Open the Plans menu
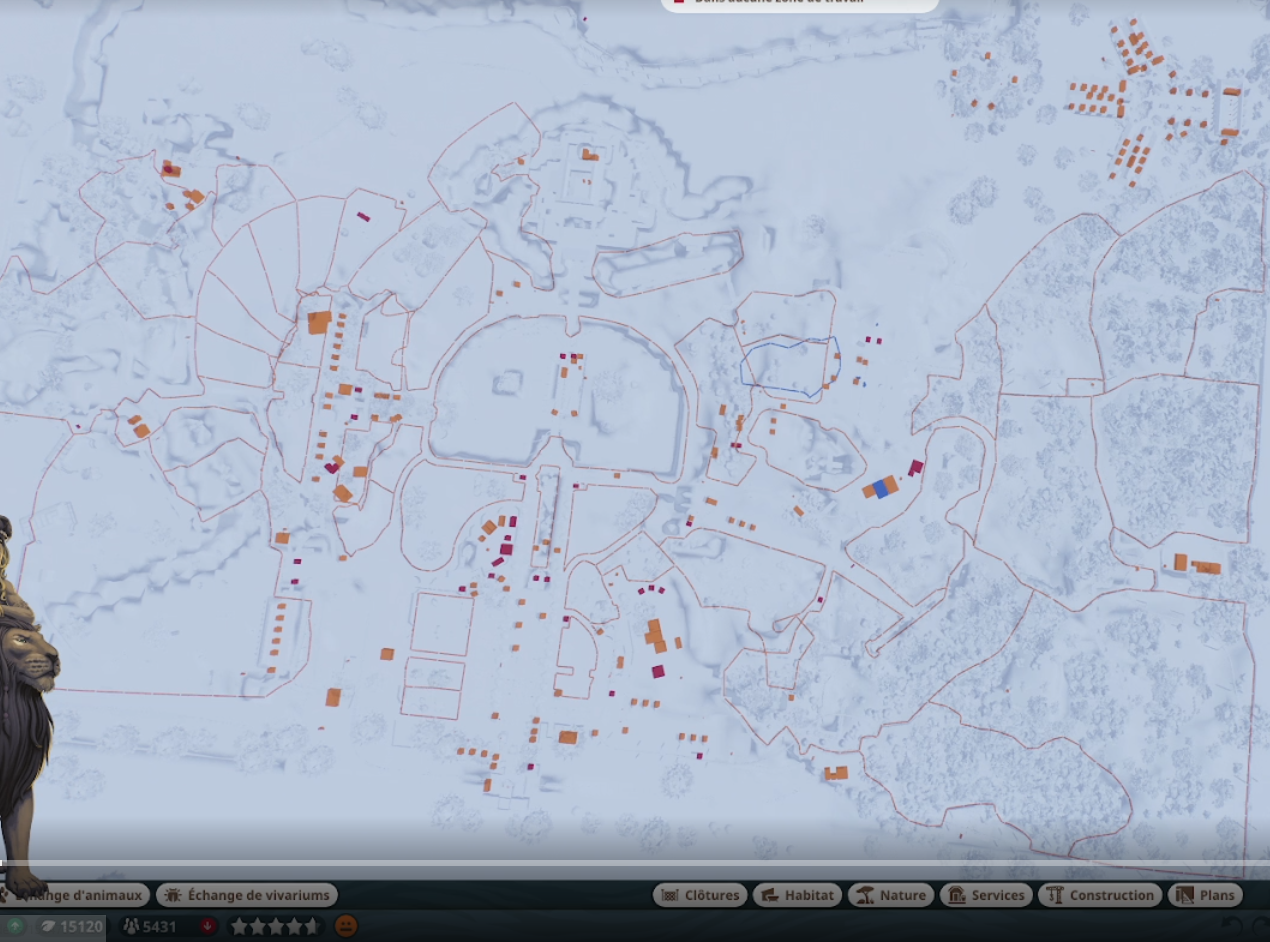 [x=1205, y=895]
